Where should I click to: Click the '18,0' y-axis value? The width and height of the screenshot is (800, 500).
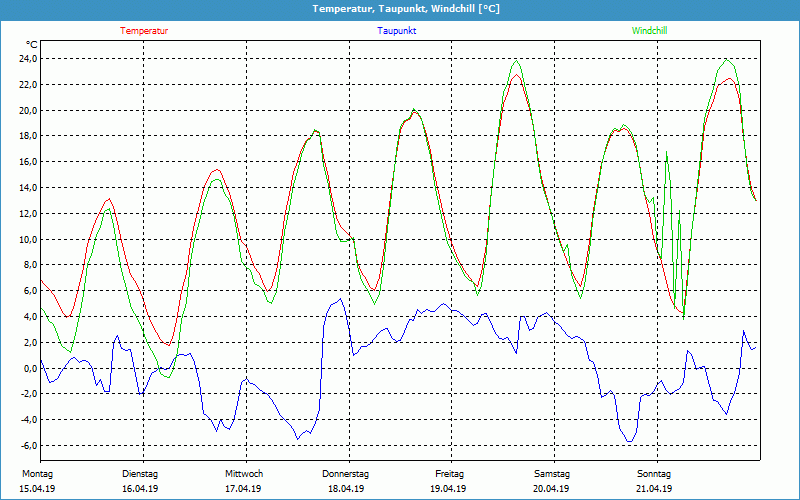[x=29, y=136]
